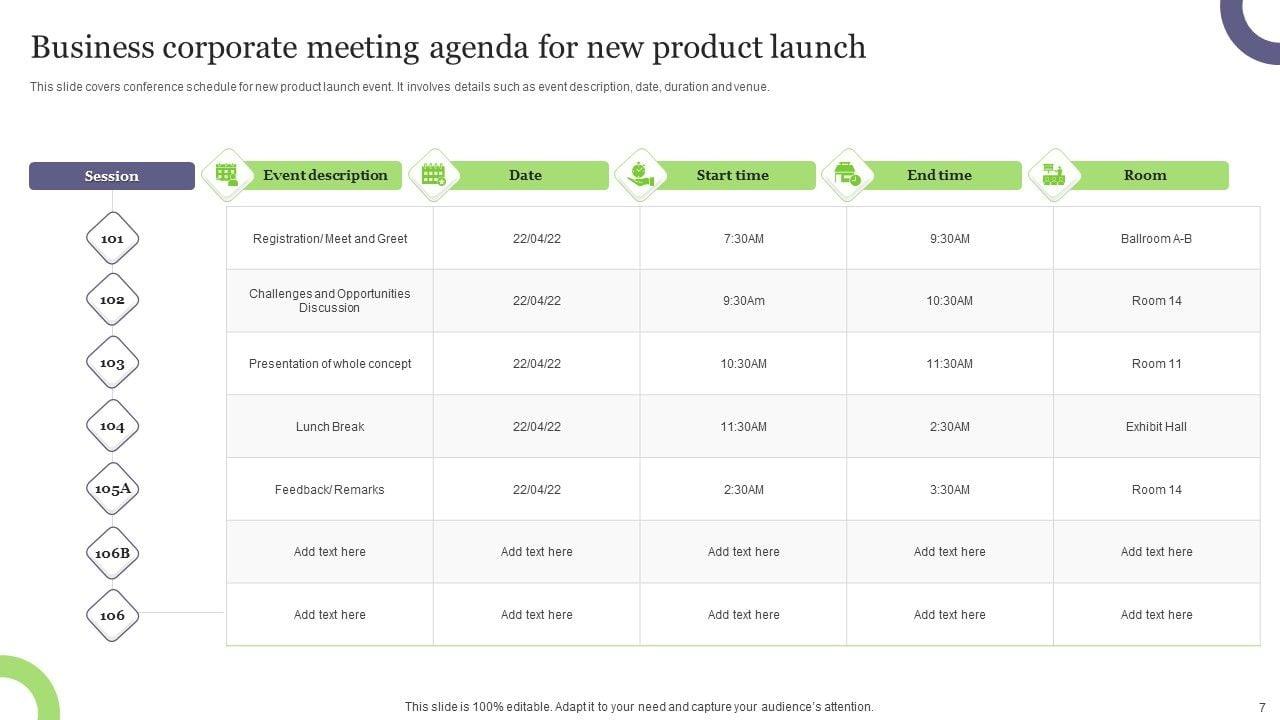Select the Start time column header
This screenshot has height=720, width=1280.
click(x=733, y=175)
